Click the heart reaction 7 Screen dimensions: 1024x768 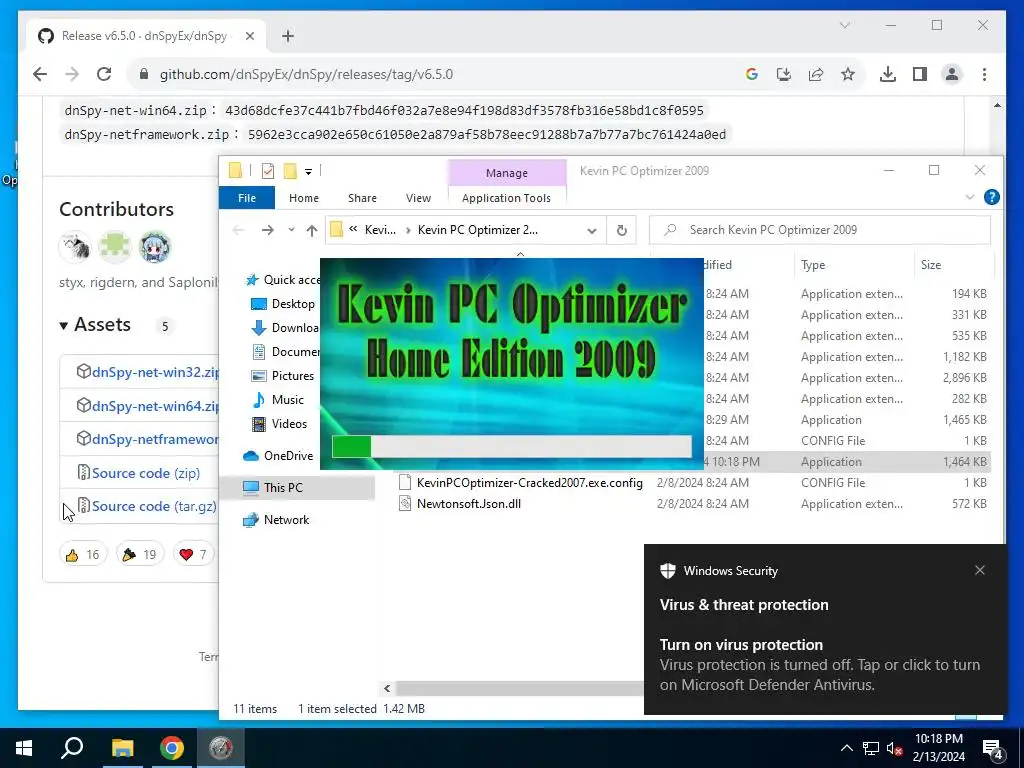tap(193, 554)
